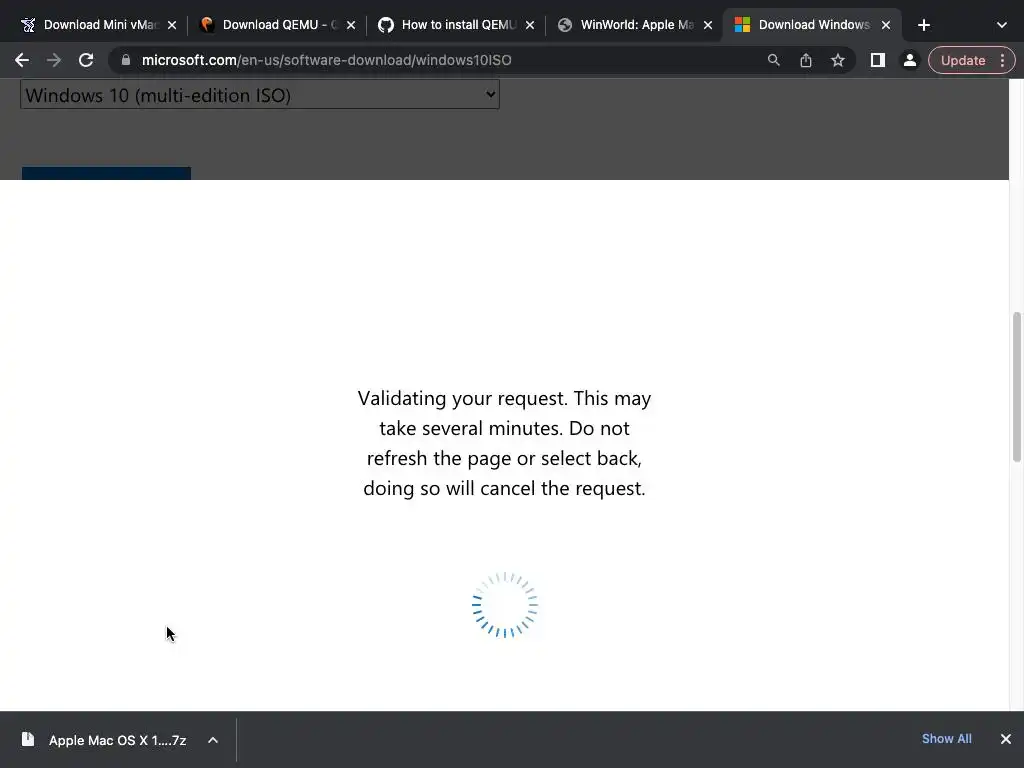Expand download item options chevron
1024x768 pixels.
coord(213,740)
